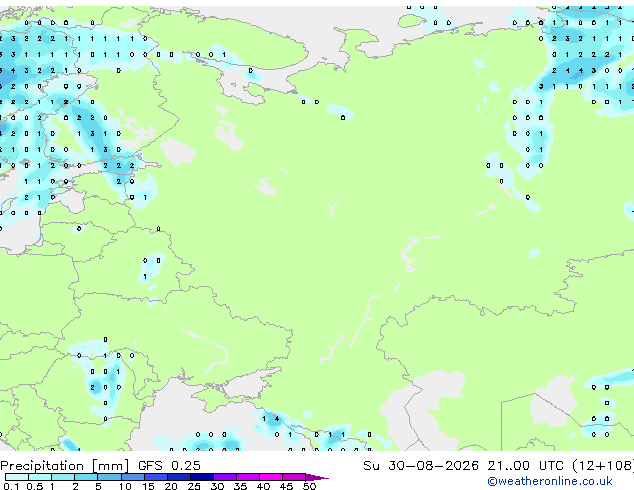Screen dimensions: 634x490
Task: Click the '25' legend scale value
Action: (x=194, y=486)
